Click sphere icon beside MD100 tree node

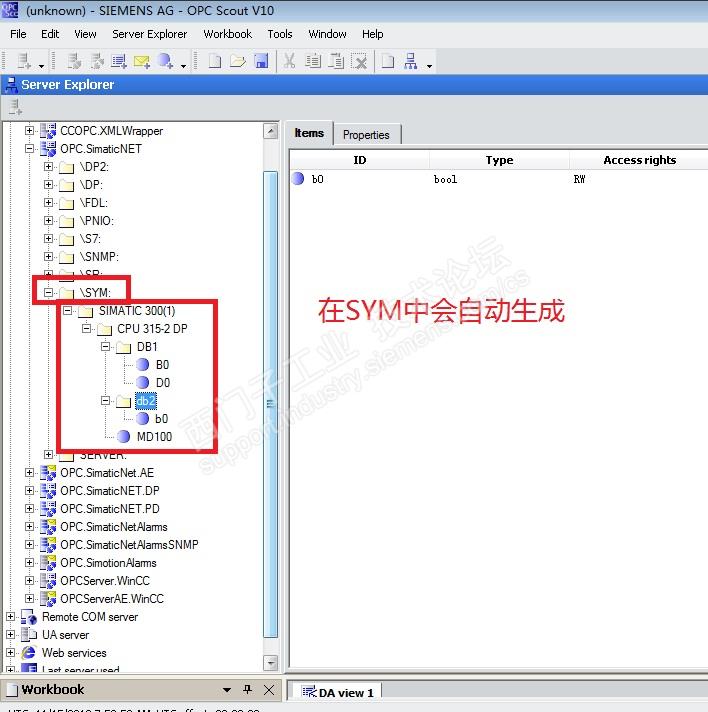(x=124, y=436)
